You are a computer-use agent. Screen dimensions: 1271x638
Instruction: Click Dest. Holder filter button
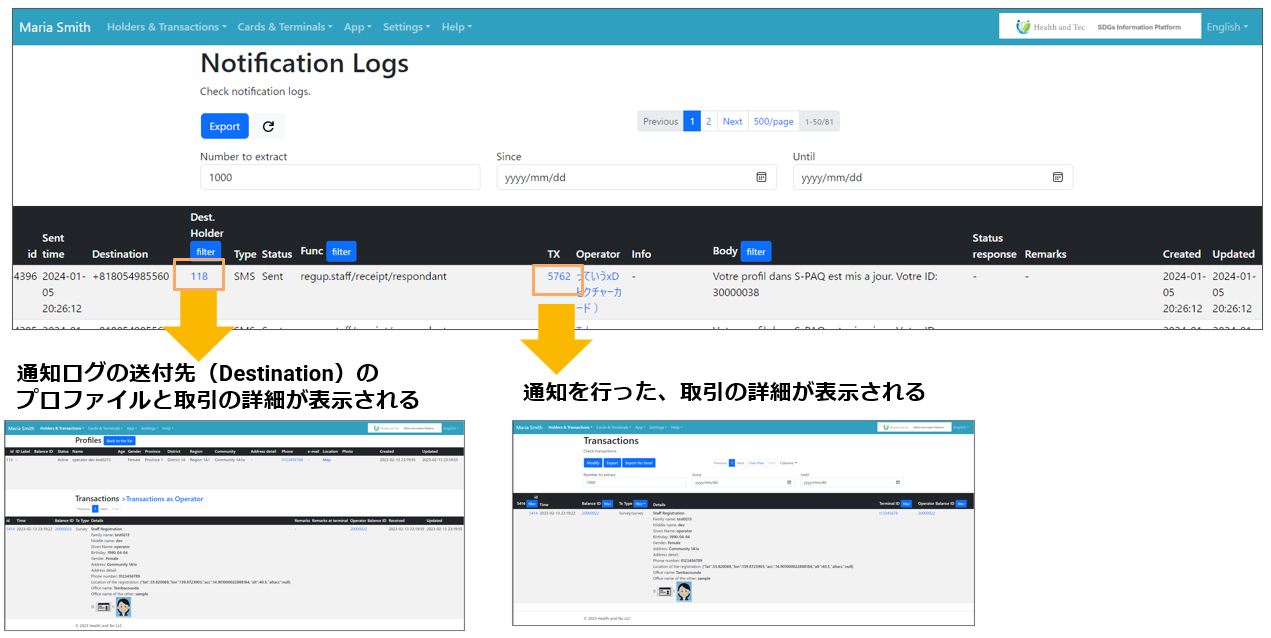tap(206, 252)
